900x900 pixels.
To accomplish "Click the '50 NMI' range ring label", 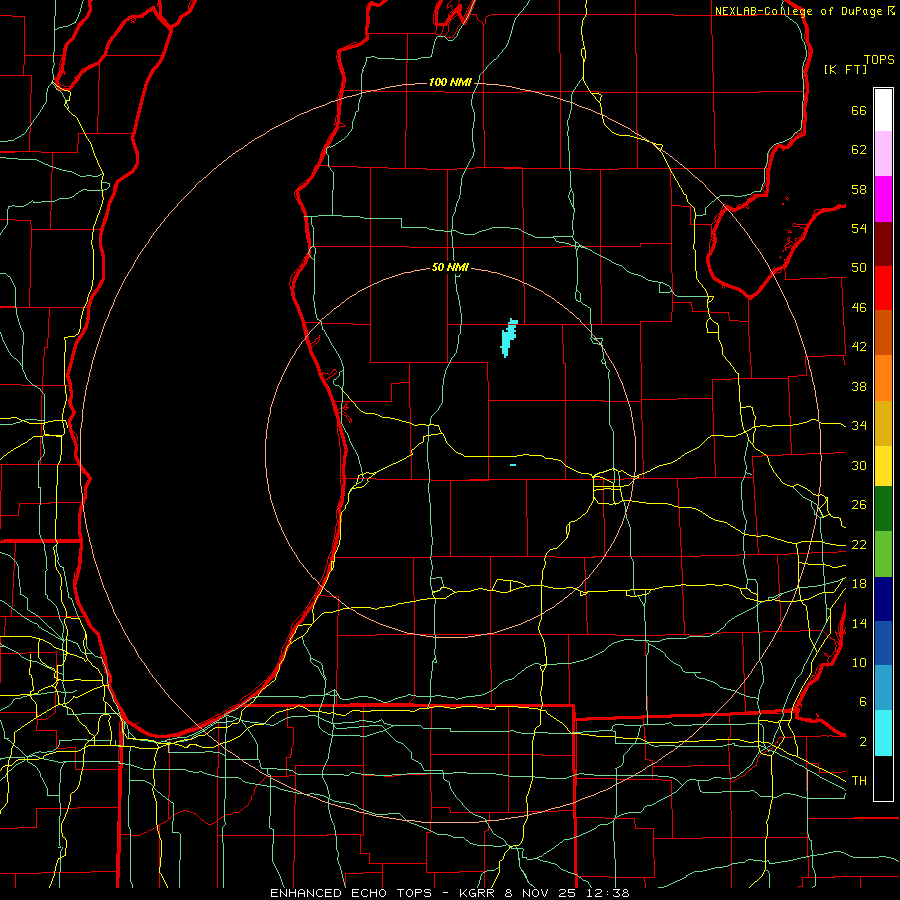I will tap(450, 267).
